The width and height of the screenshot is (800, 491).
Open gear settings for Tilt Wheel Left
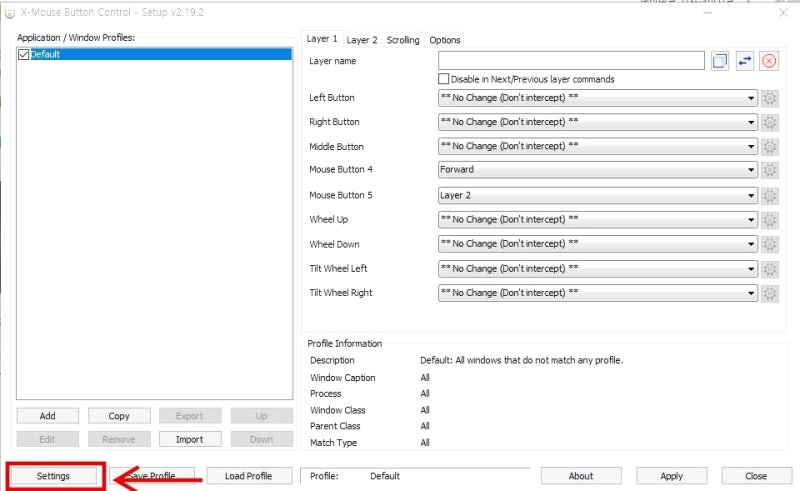pyautogui.click(x=769, y=269)
